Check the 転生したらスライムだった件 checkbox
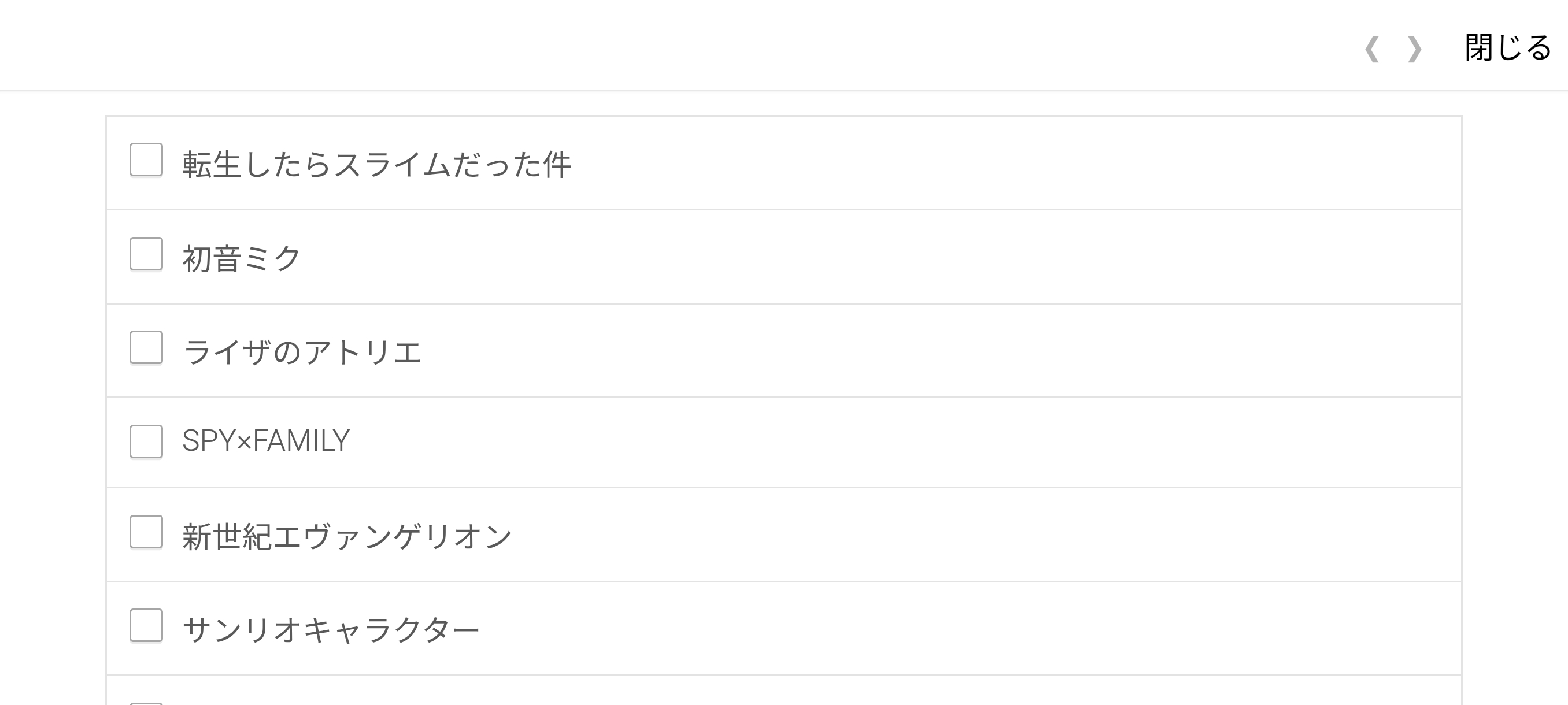This screenshot has width=1568, height=705. (146, 160)
